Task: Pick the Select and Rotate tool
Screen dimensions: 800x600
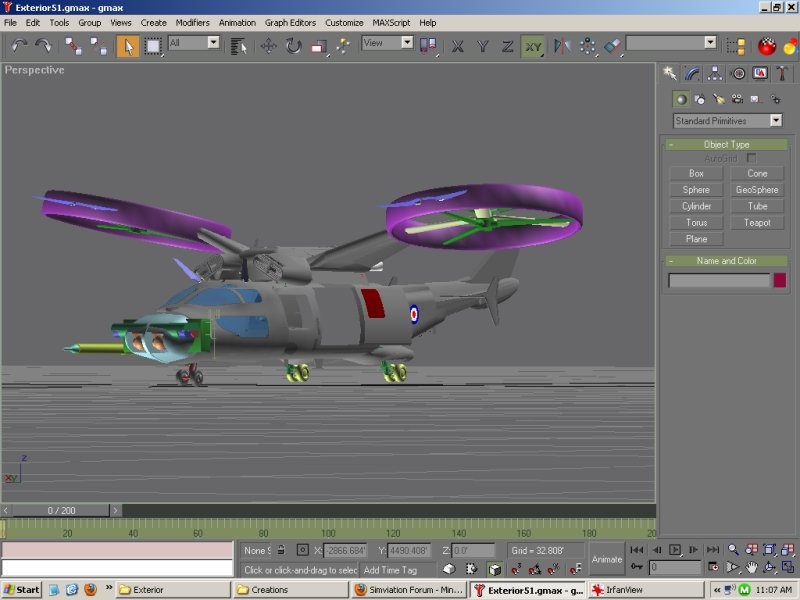Action: click(x=293, y=45)
